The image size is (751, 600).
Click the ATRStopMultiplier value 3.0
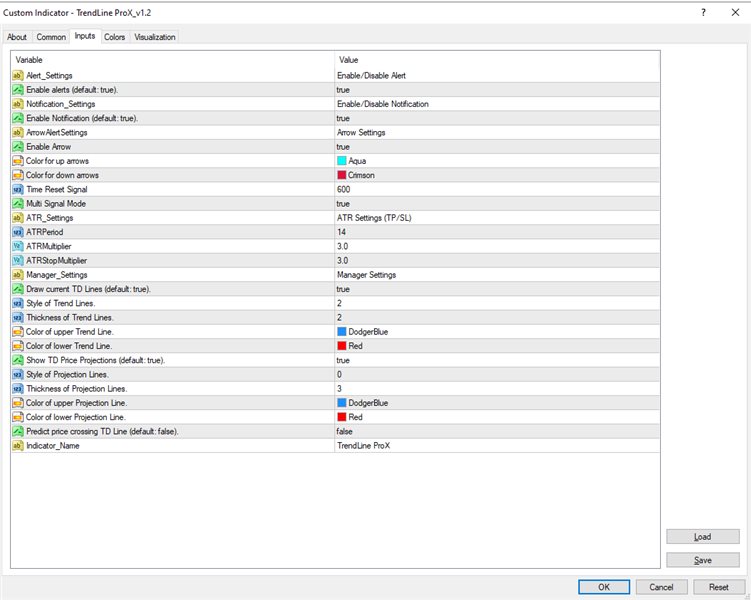click(342, 260)
